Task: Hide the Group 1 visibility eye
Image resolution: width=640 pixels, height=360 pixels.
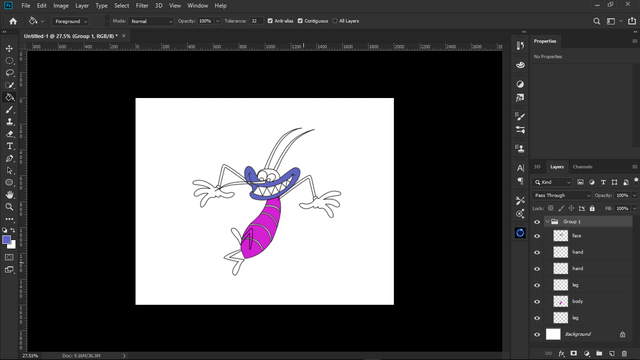Action: (x=537, y=222)
